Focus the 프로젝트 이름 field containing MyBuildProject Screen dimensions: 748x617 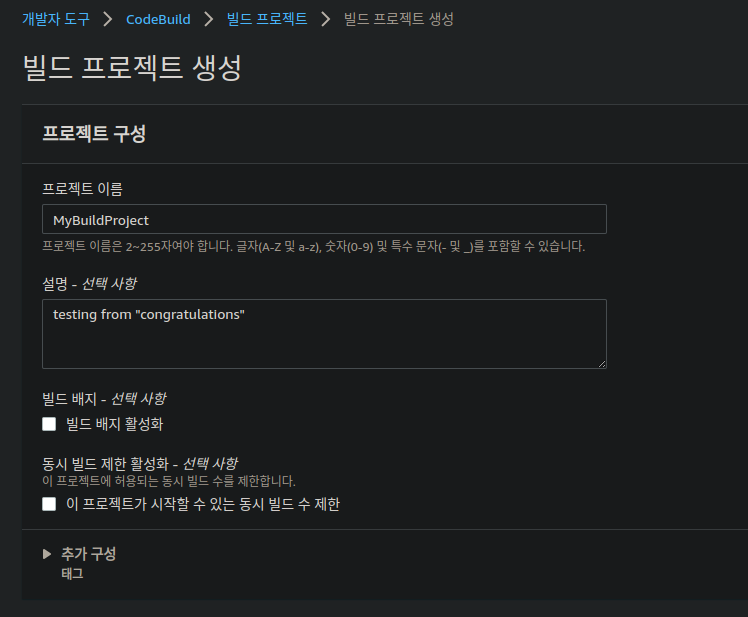pyautogui.click(x=324, y=219)
